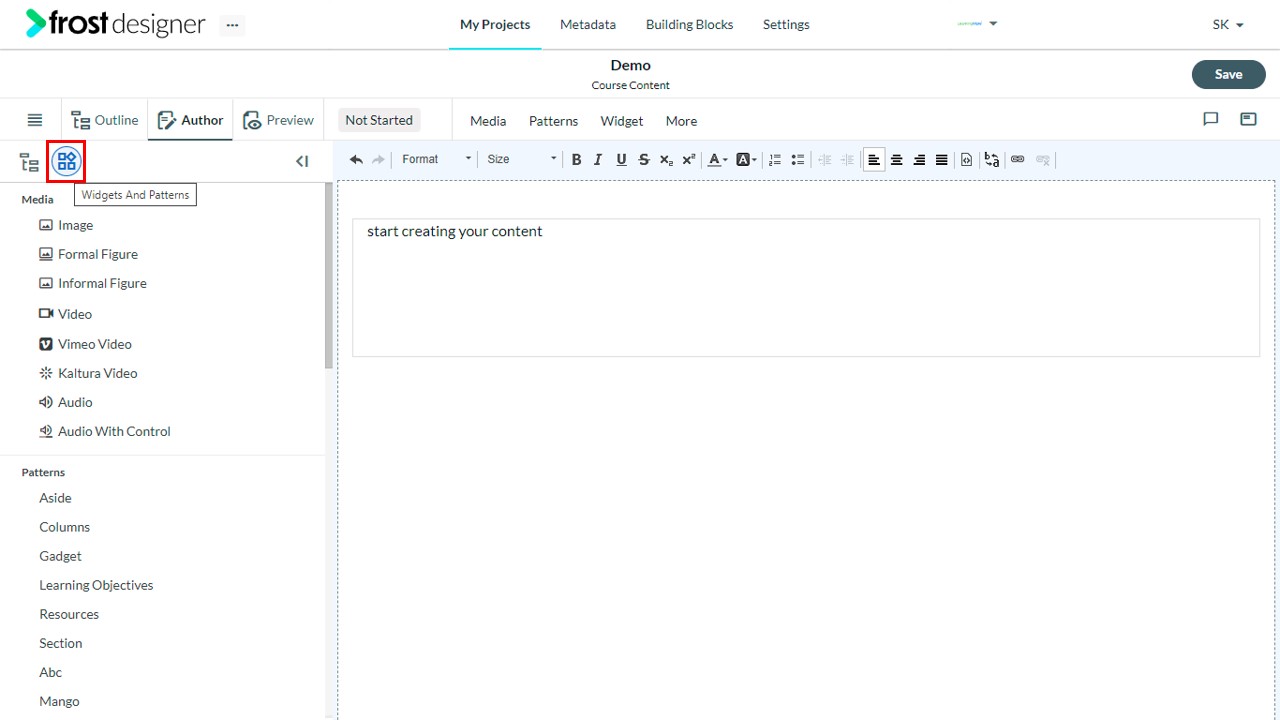This screenshot has width=1280, height=720.
Task: Click the undo arrow in editor toolbar
Action: point(356,159)
